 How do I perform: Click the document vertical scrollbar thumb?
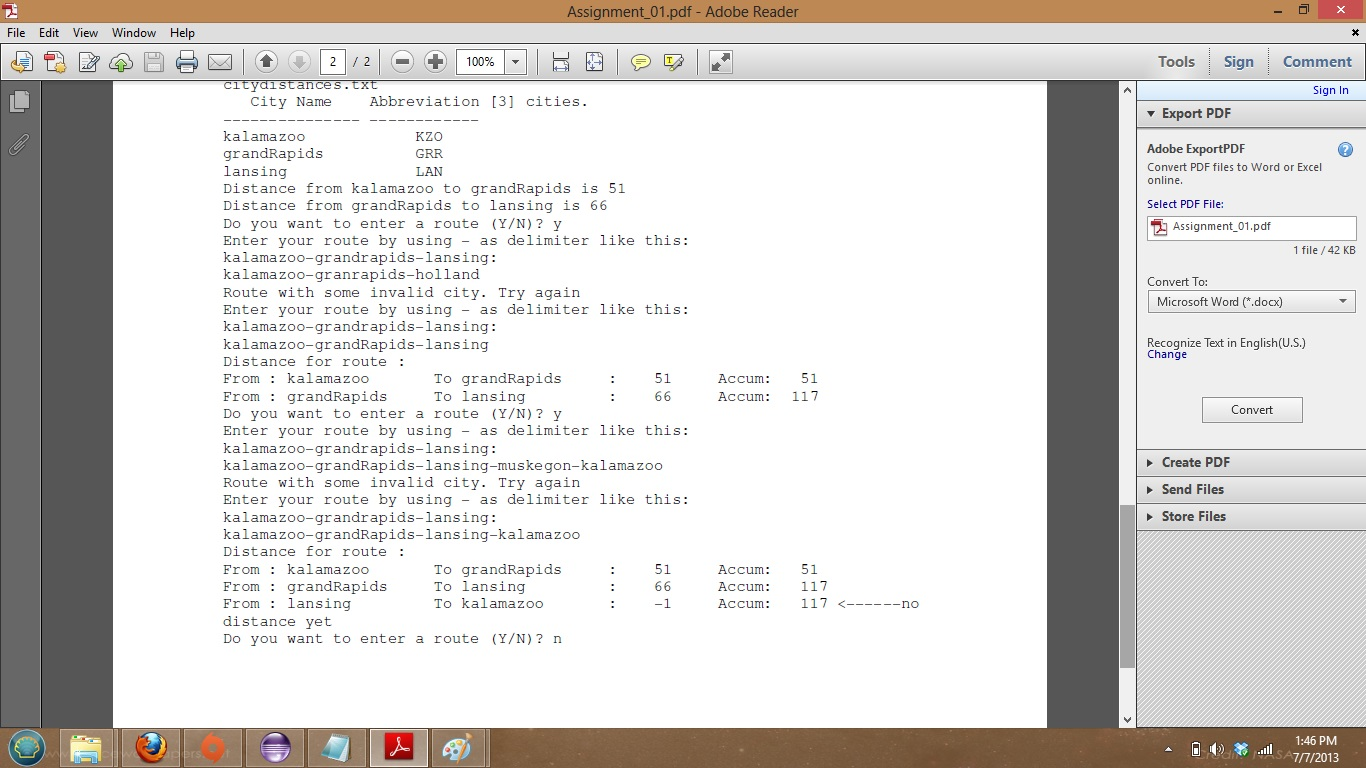click(1127, 586)
